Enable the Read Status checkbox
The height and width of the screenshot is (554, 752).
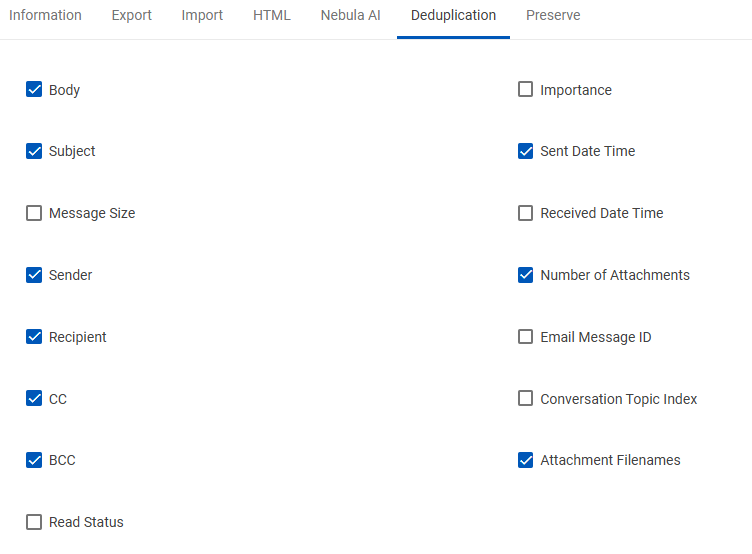coord(34,522)
